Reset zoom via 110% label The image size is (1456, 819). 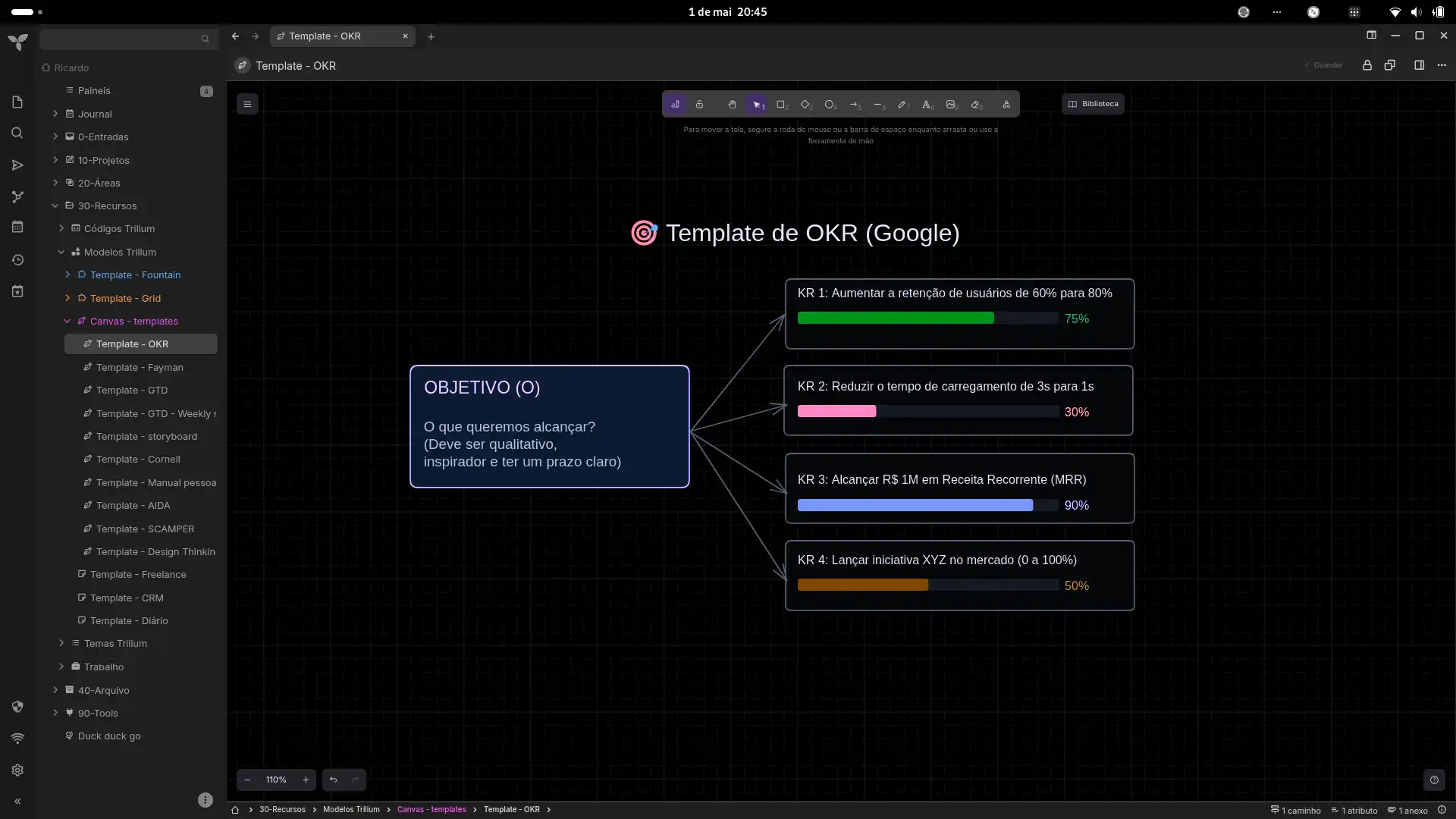click(x=276, y=780)
